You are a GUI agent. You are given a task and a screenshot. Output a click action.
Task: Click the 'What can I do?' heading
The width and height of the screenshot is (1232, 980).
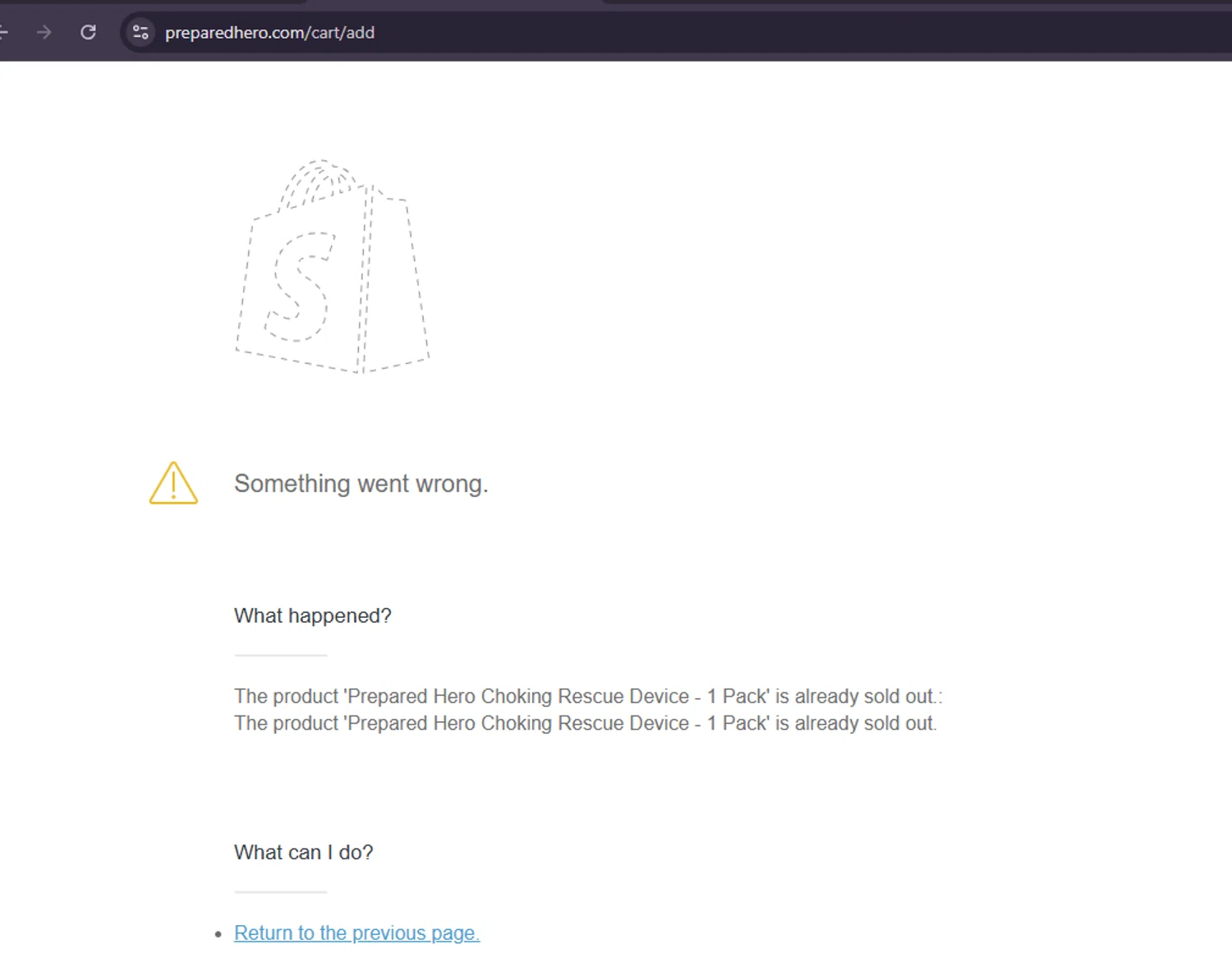point(303,852)
